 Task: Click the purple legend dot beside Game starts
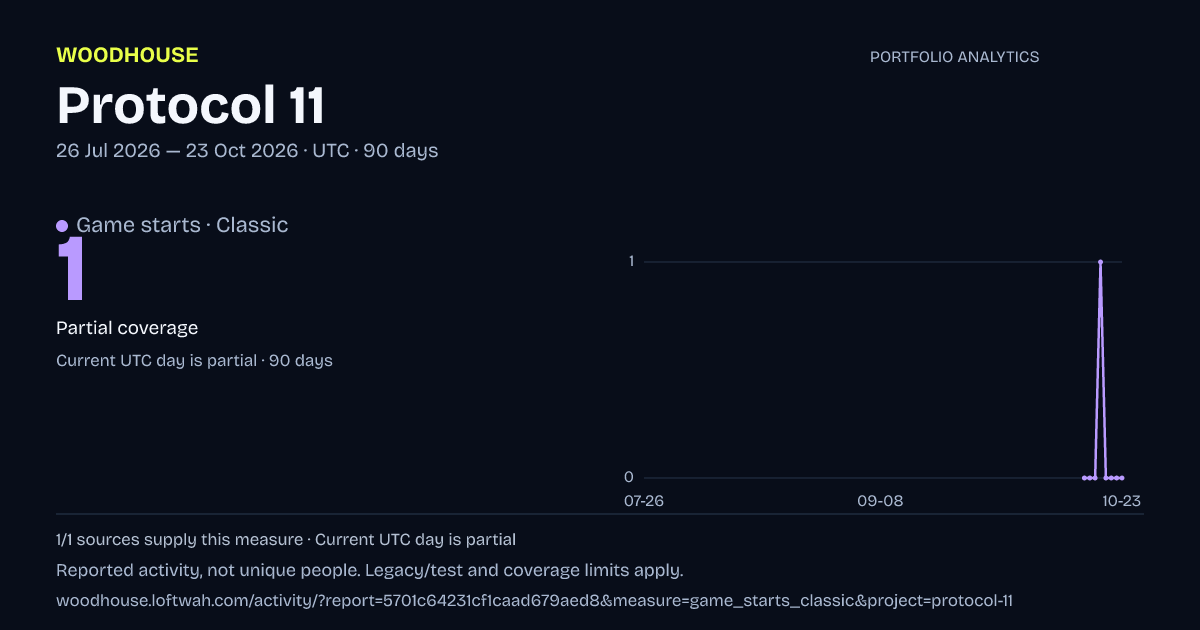[x=62, y=226]
